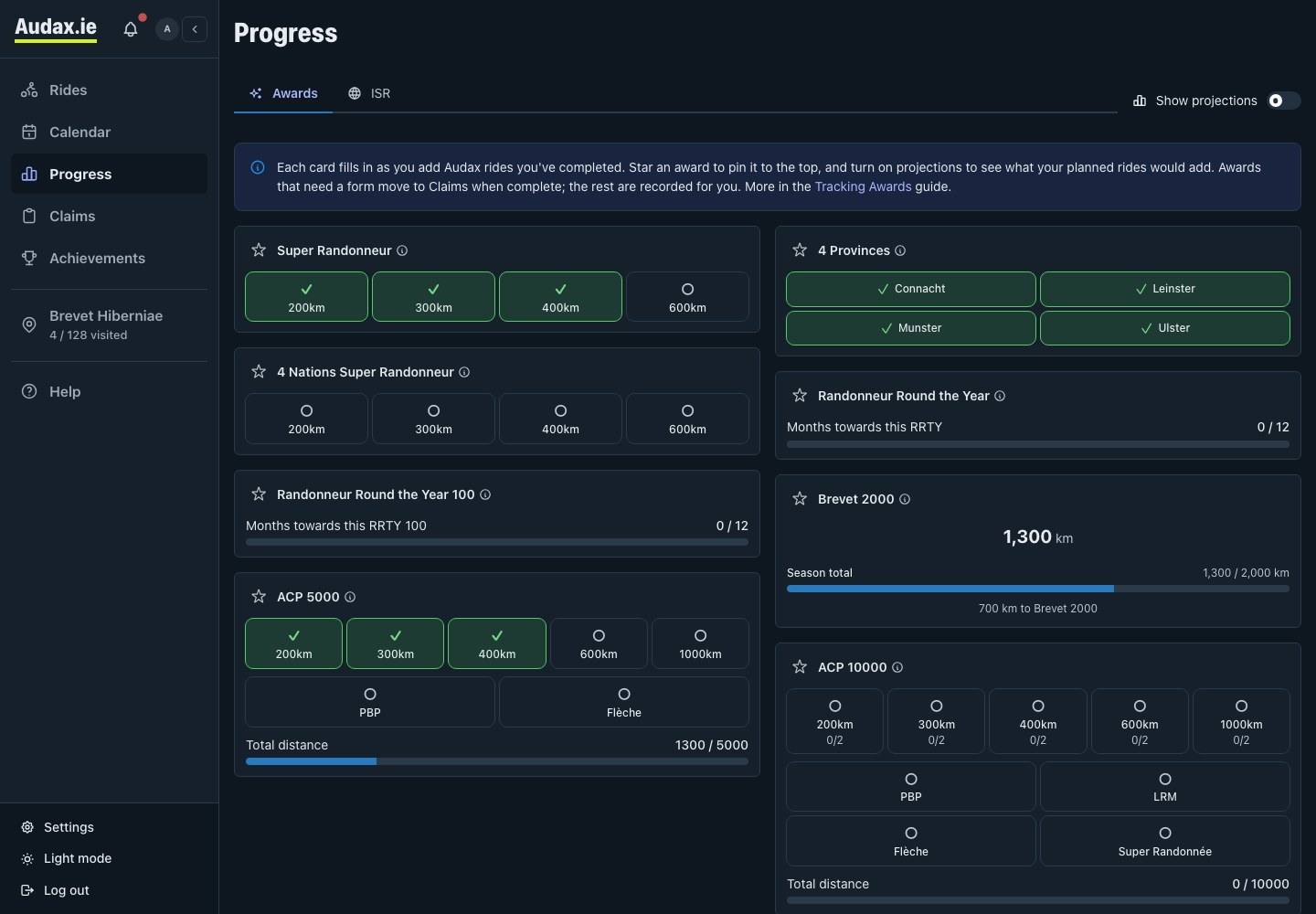This screenshot has width=1316, height=914.
Task: Show info for ACP 10000 award
Action: [x=897, y=667]
